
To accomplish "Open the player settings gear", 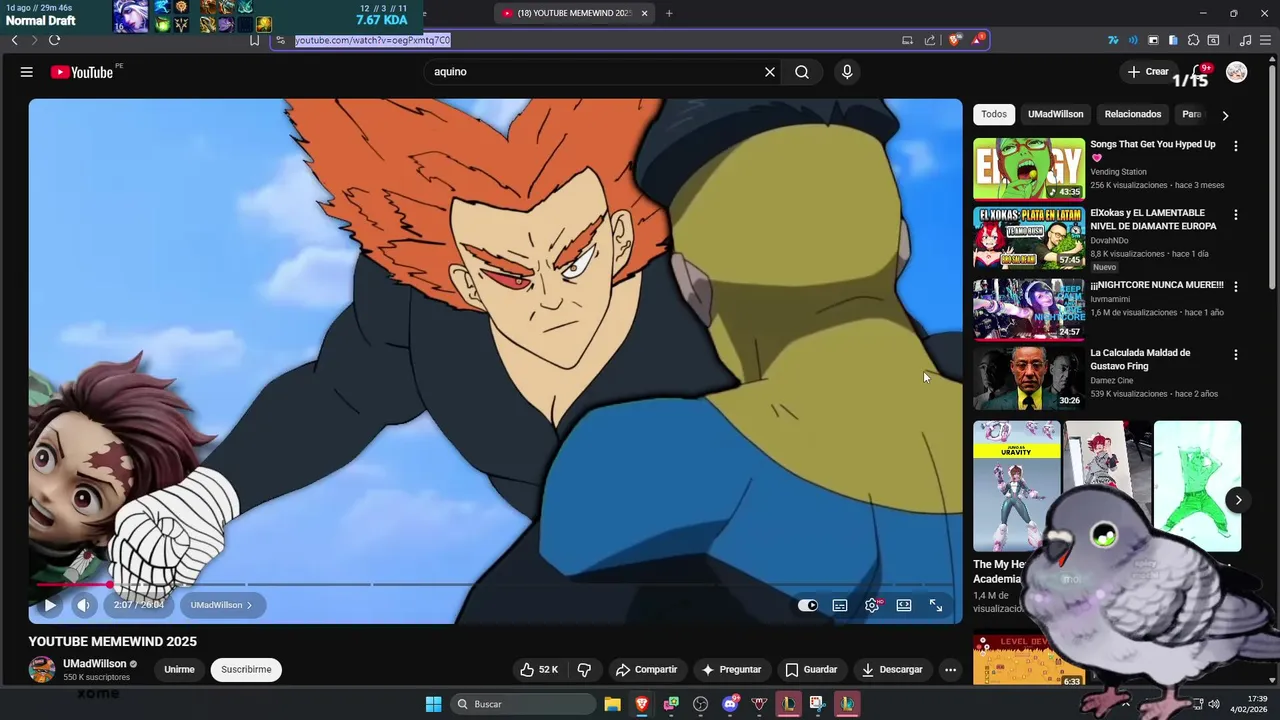I will 872,605.
